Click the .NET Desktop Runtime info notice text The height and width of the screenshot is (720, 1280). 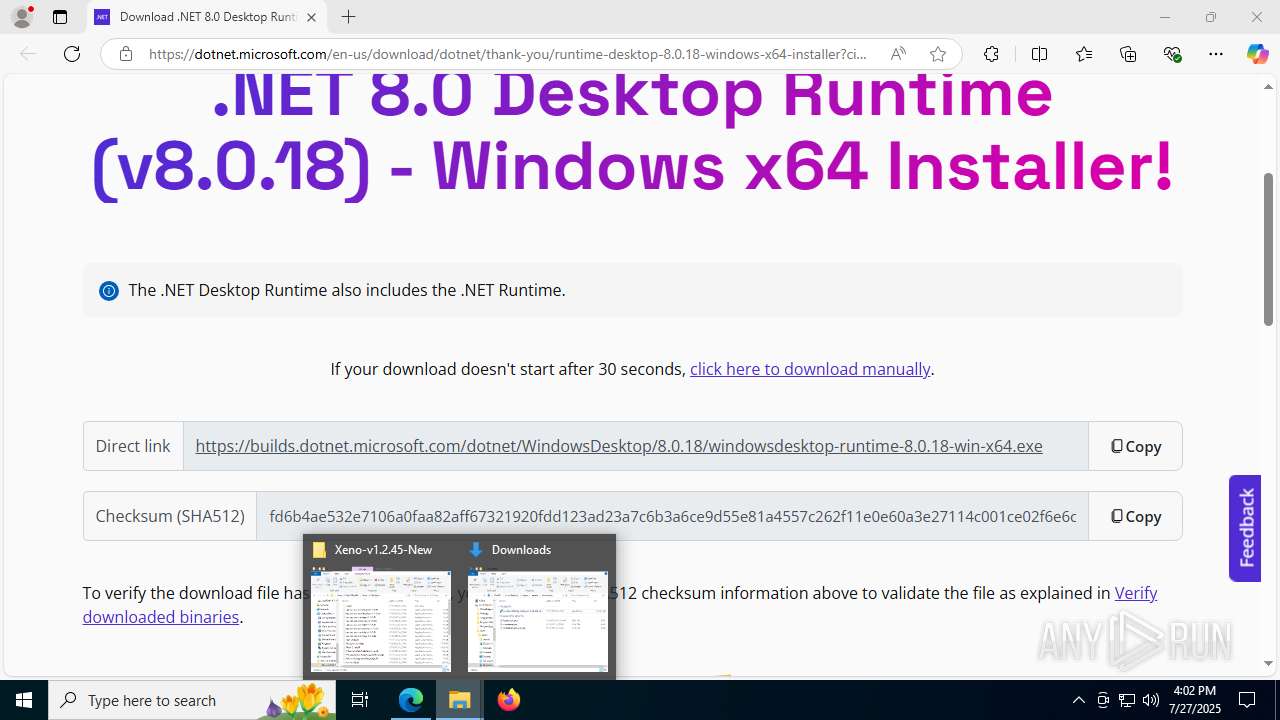(x=347, y=291)
